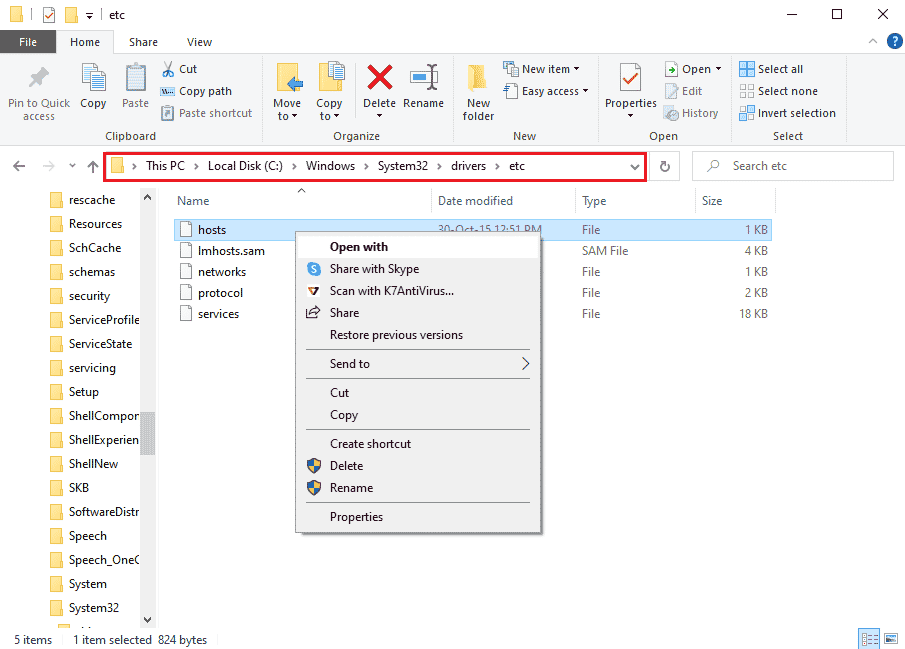The width and height of the screenshot is (905, 649).
Task: Open the Speech folder in navigation pane
Action: (x=88, y=536)
